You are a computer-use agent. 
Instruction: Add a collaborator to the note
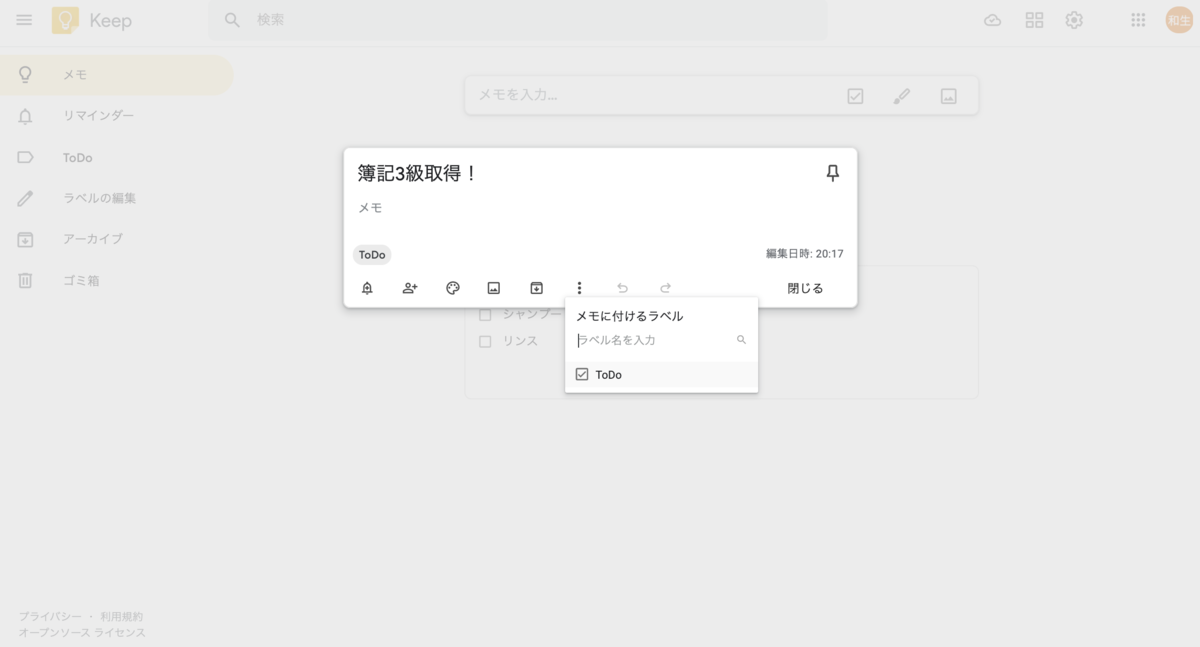(409, 287)
